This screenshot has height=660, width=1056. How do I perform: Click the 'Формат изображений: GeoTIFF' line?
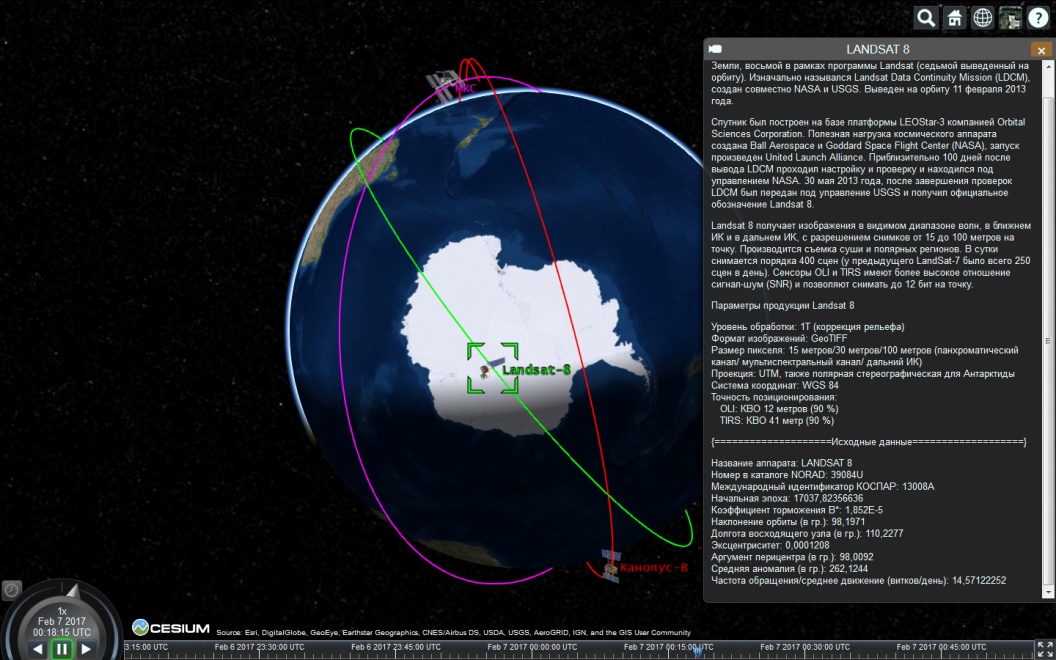tap(779, 338)
